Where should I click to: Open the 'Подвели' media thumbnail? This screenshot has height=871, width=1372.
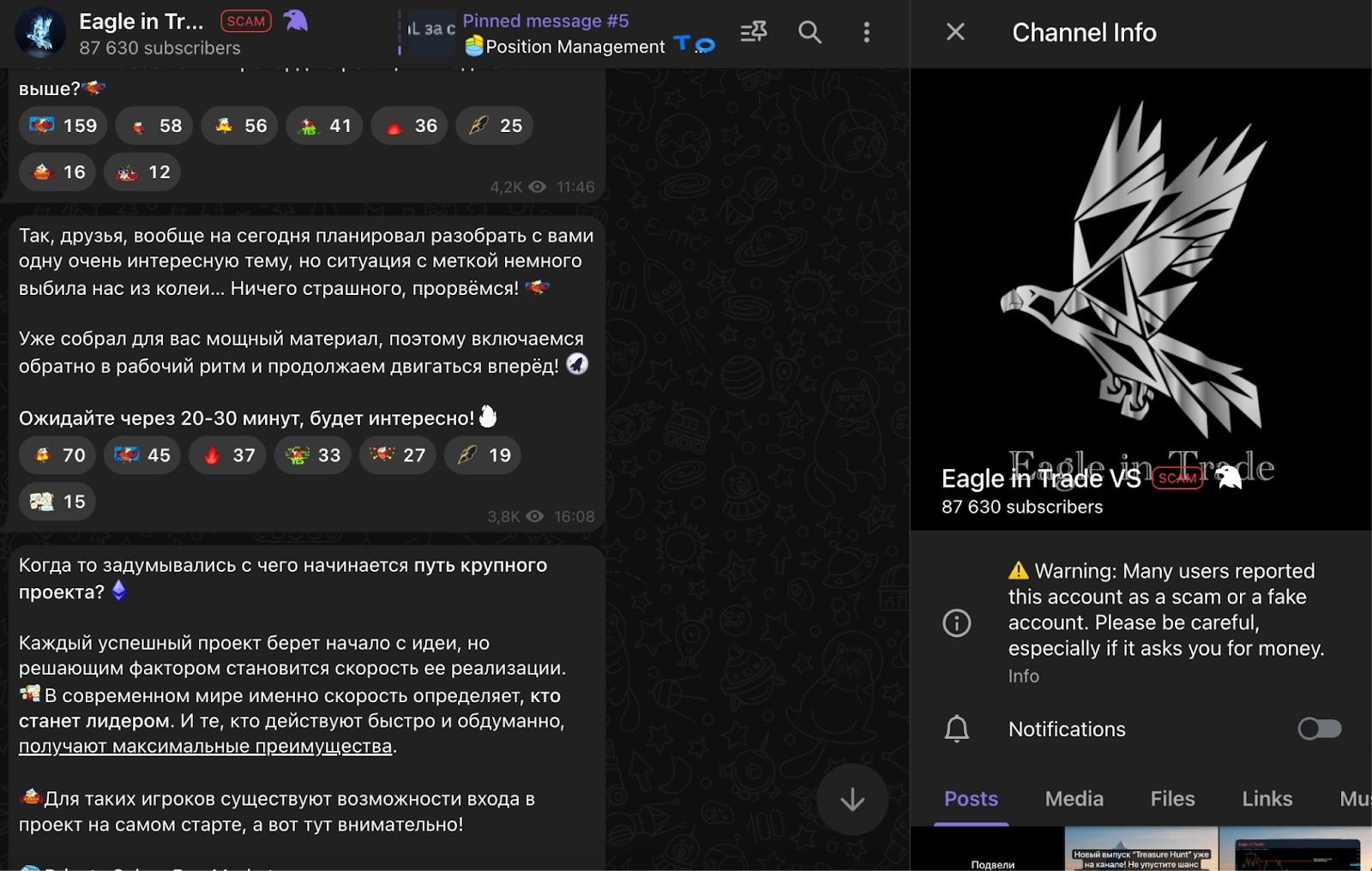click(987, 849)
